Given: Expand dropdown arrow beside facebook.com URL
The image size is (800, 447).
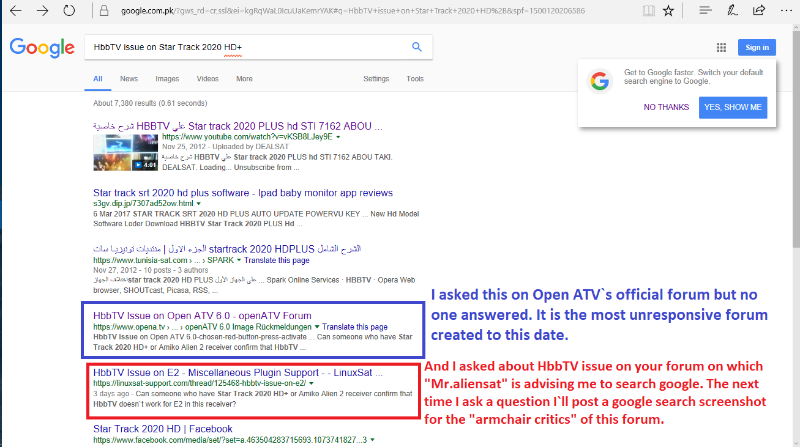Looking at the screenshot, I should [x=372, y=440].
